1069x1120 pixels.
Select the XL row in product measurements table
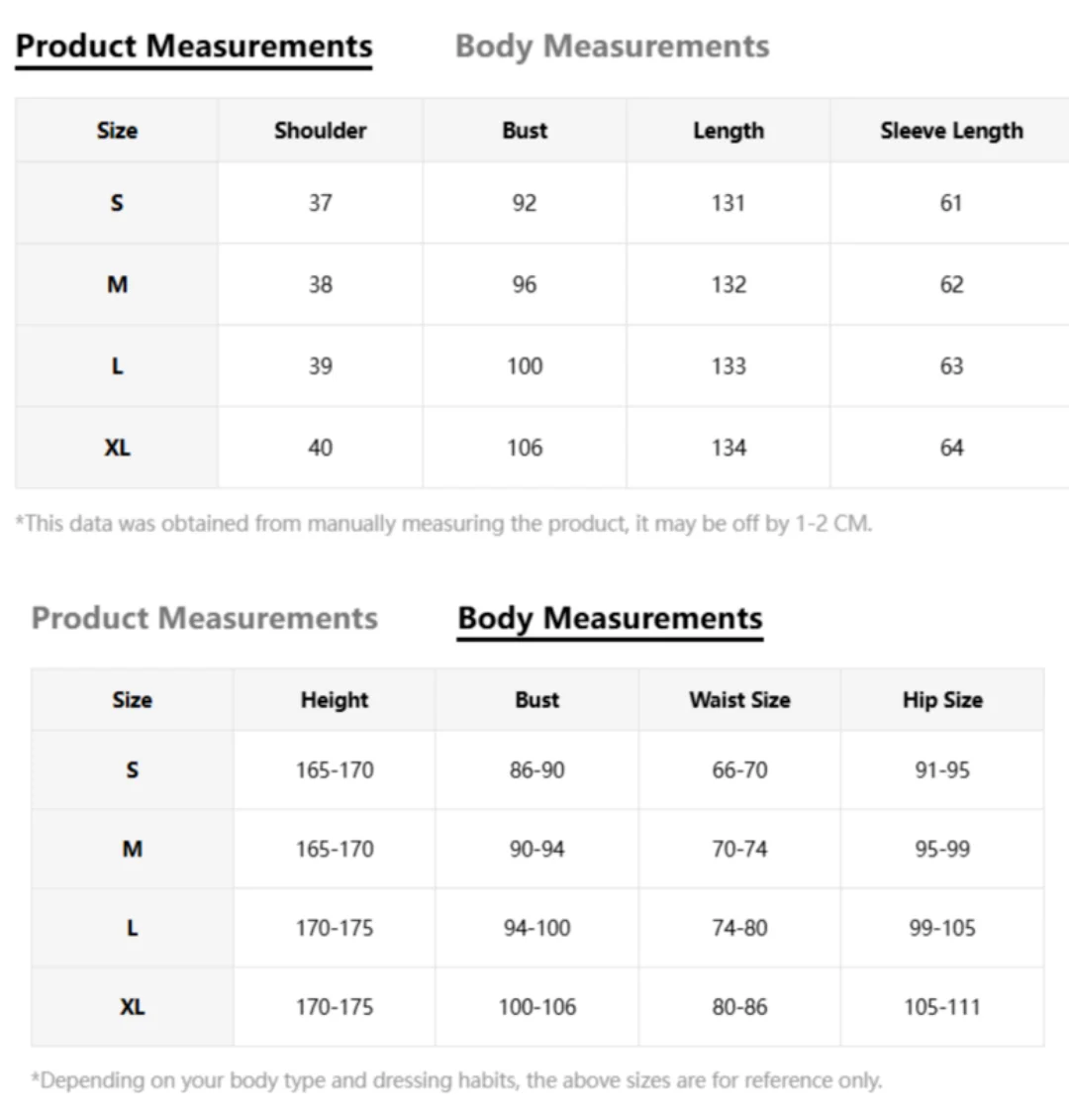542,448
